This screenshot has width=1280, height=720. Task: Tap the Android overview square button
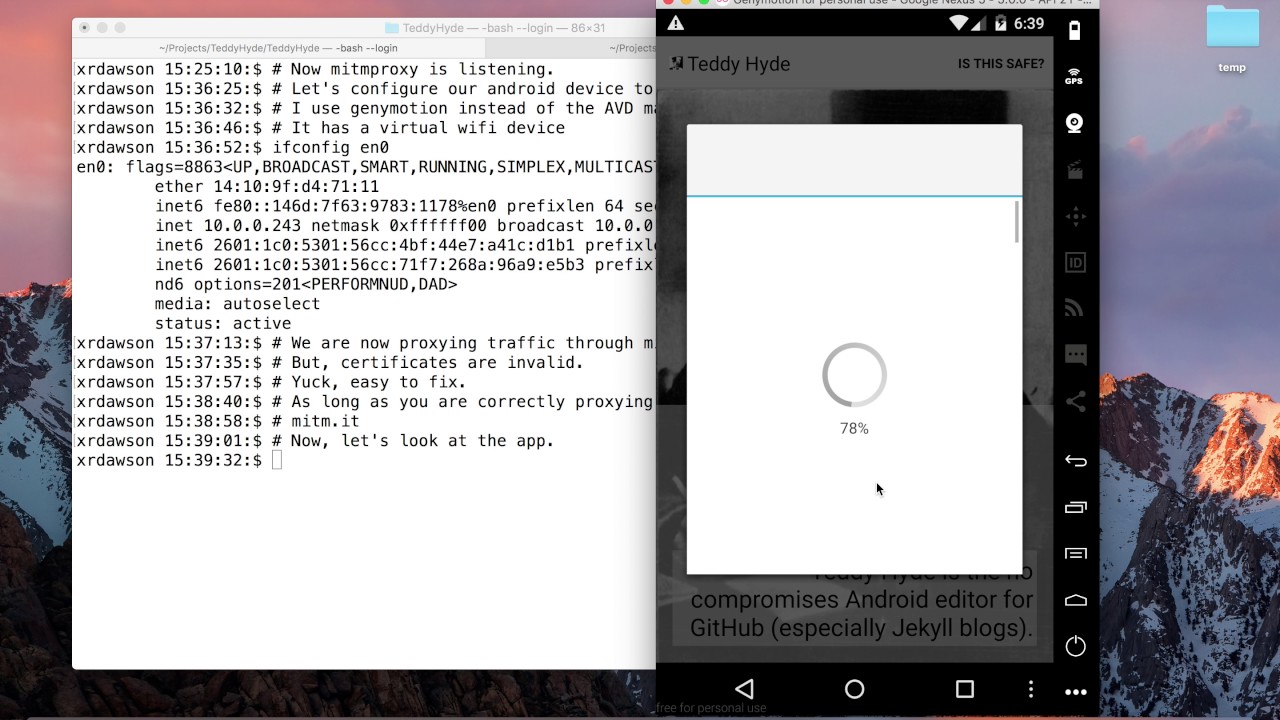coord(964,689)
